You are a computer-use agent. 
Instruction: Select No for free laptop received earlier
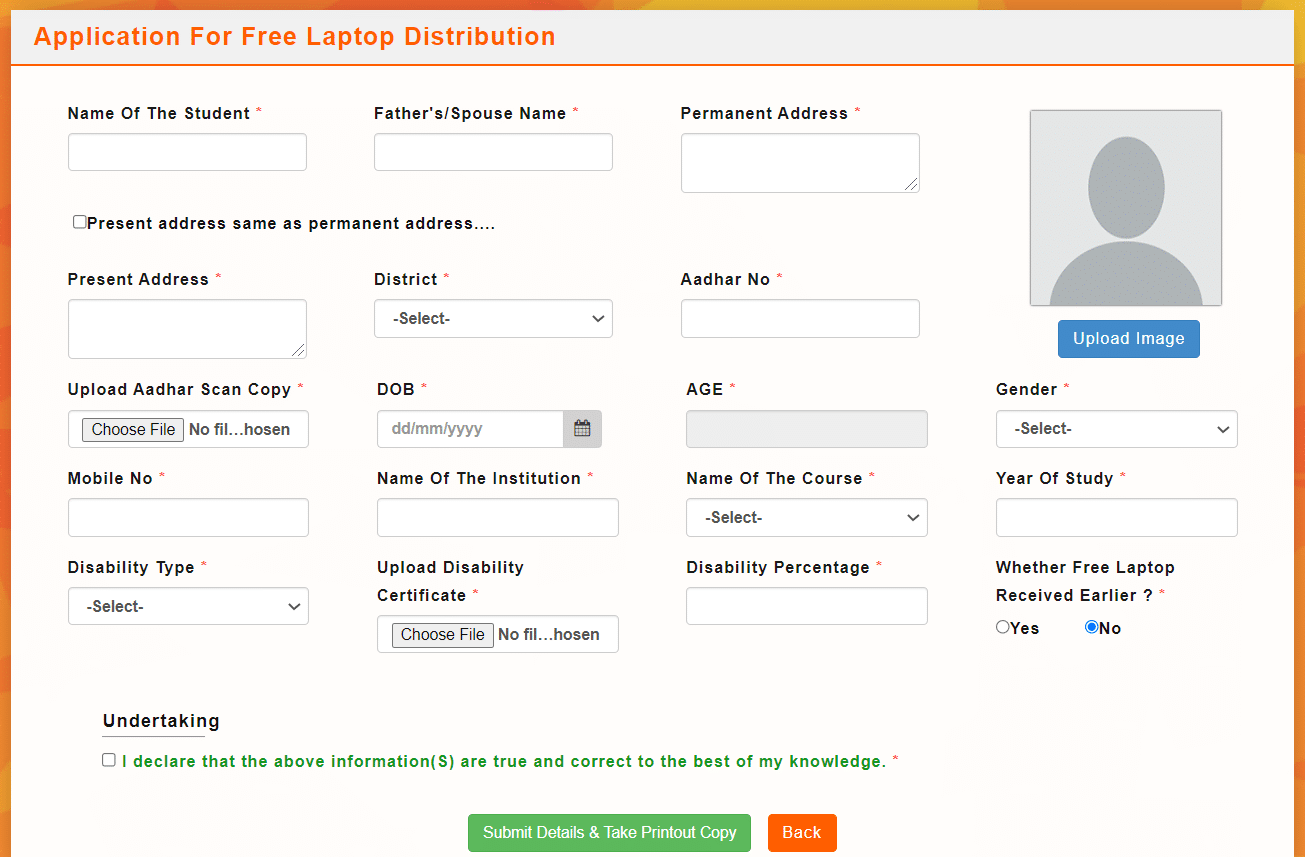click(x=1090, y=627)
